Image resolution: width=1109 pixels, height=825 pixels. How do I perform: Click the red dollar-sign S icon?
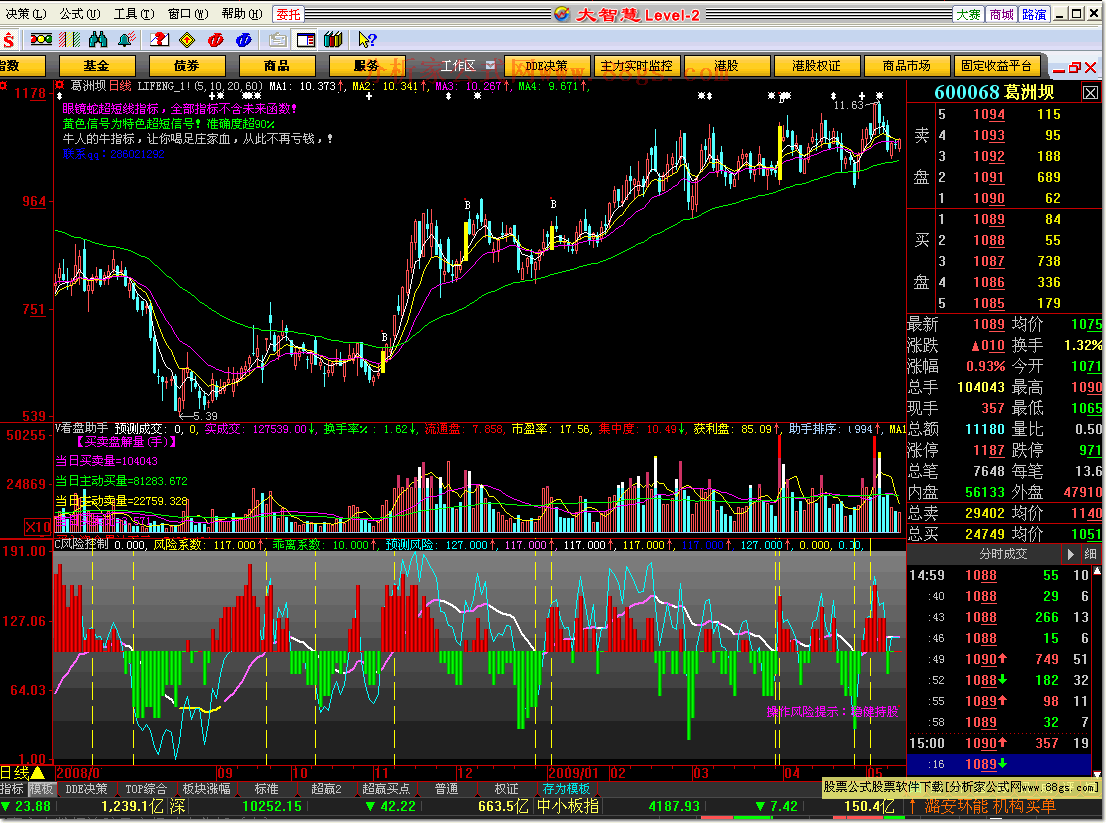coord(8,40)
